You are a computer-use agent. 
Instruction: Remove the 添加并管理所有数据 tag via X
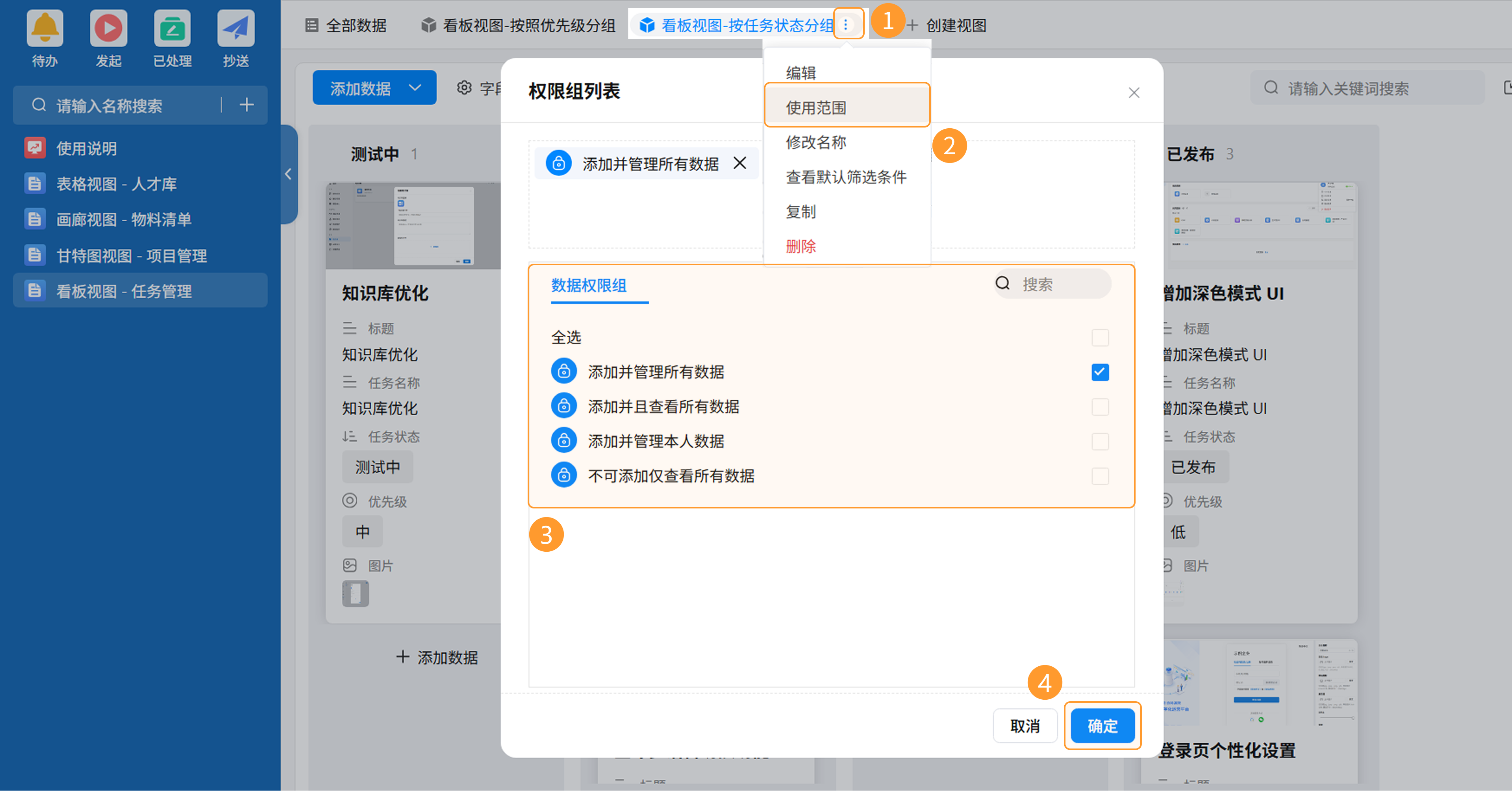click(739, 163)
